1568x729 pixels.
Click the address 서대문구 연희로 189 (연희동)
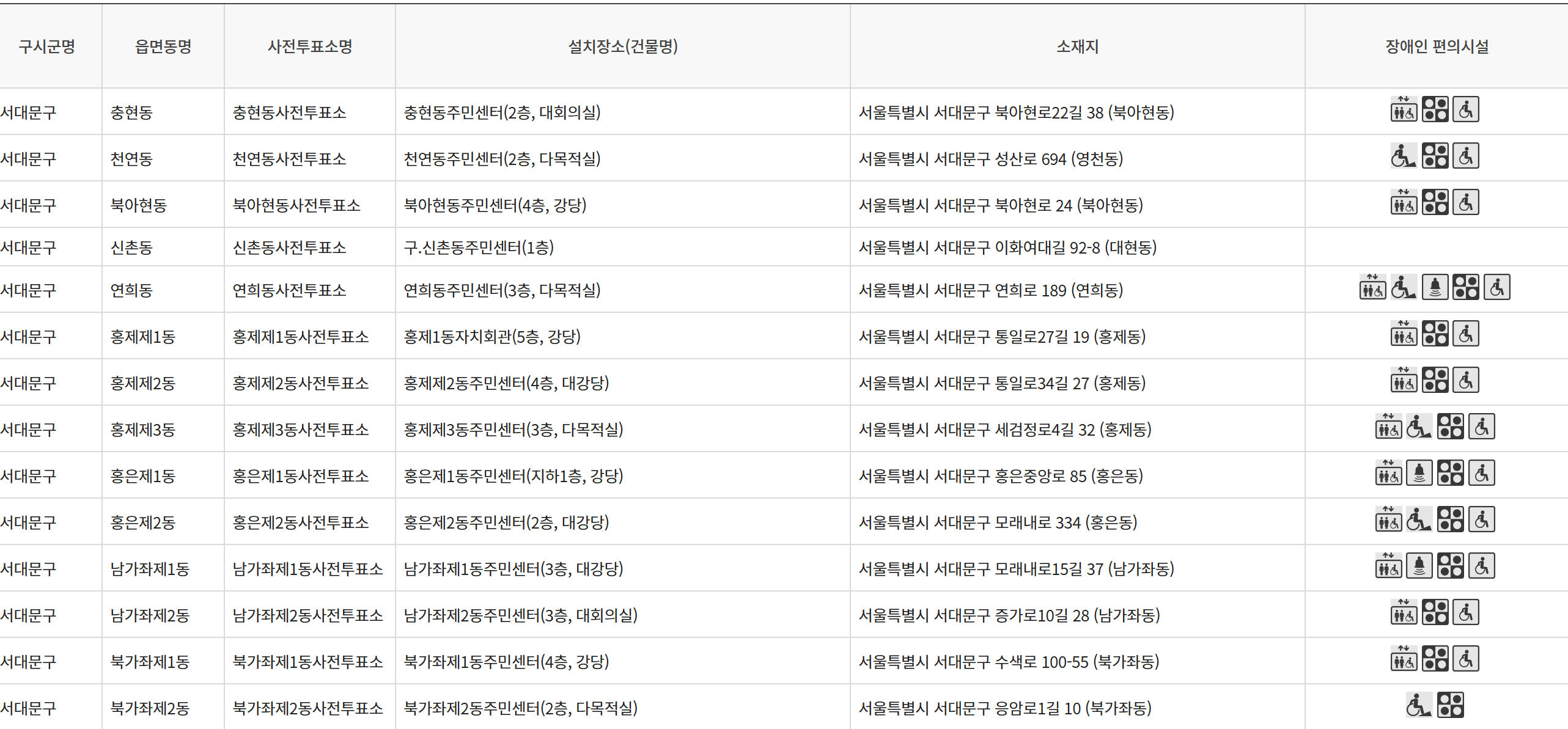990,290
